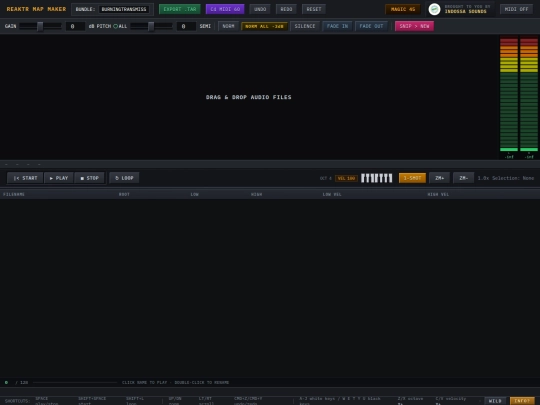The height and width of the screenshot is (405, 540).
Task: Click the GAIN slider handle
Action: [40, 26]
